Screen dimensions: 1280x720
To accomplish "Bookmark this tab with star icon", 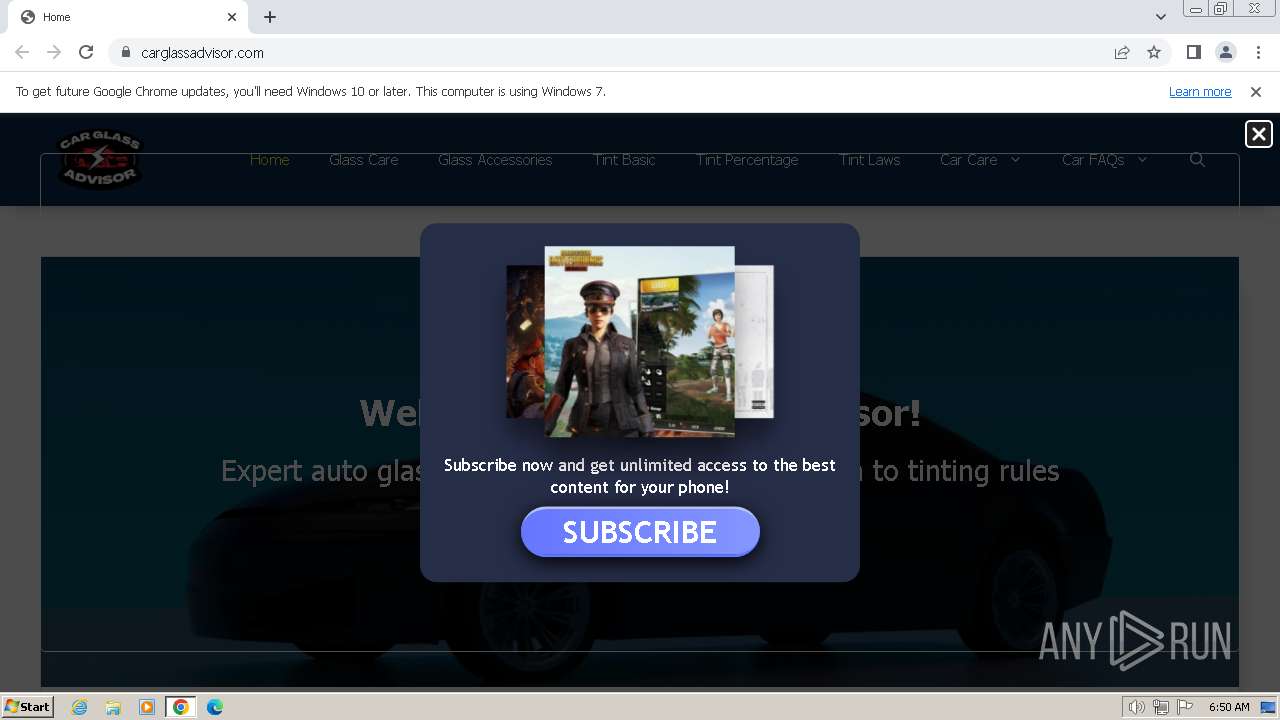I will point(1154,52).
